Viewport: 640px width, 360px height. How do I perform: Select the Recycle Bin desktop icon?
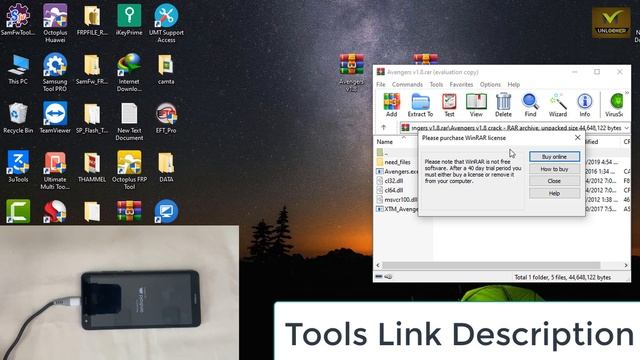[x=18, y=118]
